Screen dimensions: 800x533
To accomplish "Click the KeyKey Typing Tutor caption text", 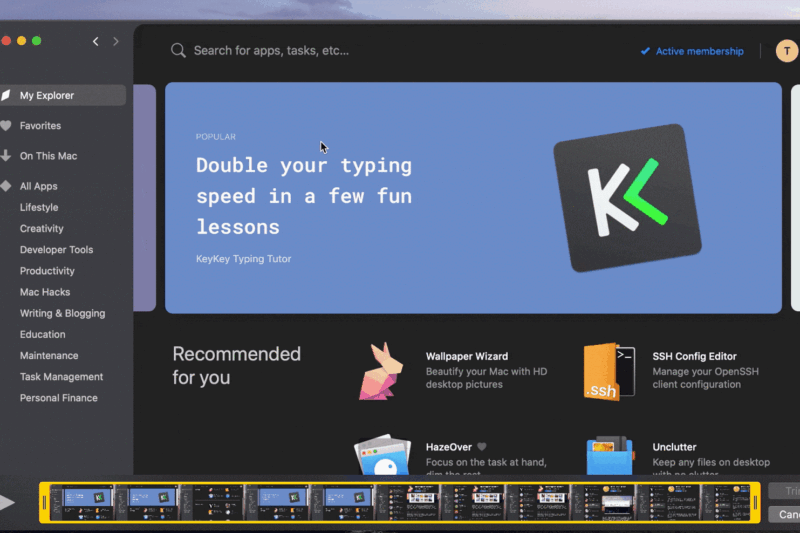I will (243, 259).
